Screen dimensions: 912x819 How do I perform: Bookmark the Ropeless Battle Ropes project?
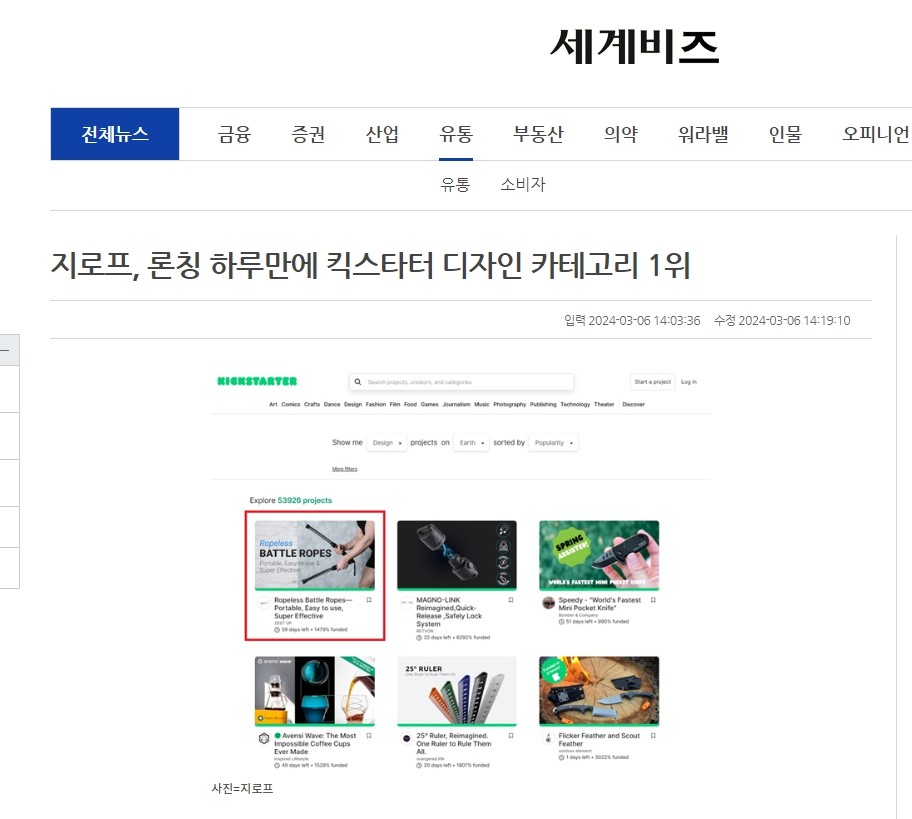coord(369,600)
